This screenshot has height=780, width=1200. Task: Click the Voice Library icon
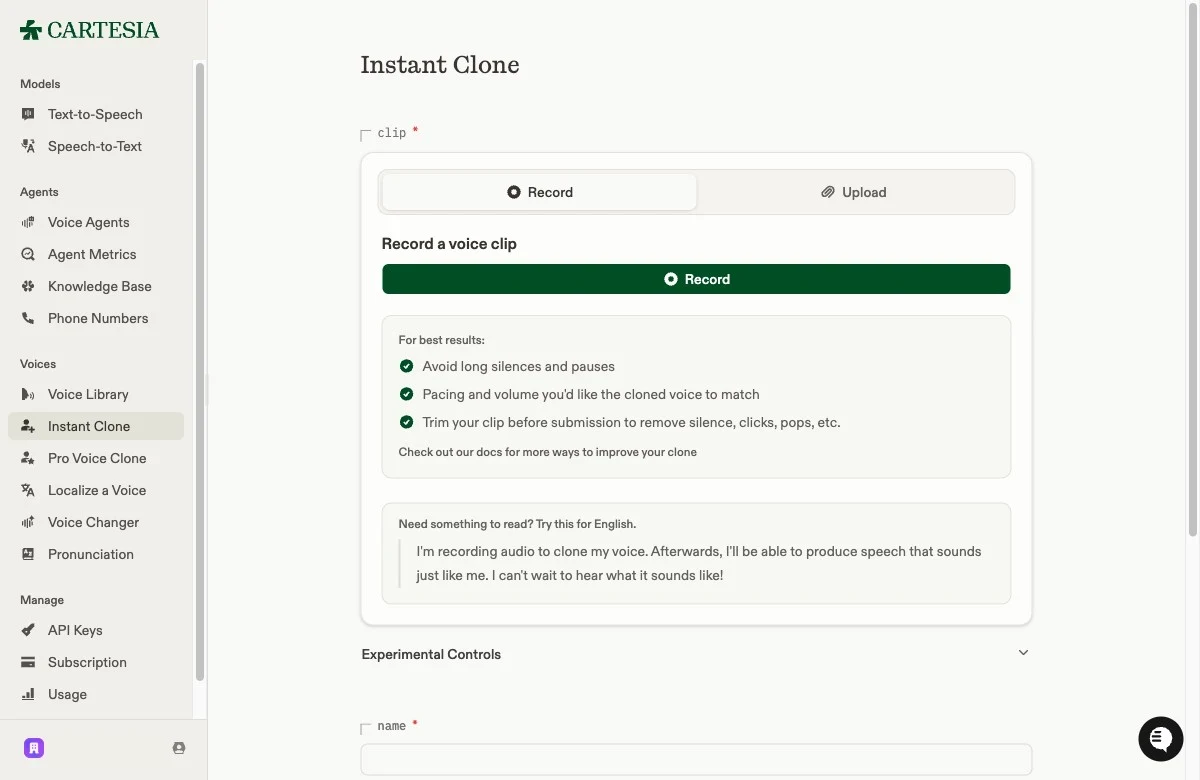tap(28, 394)
